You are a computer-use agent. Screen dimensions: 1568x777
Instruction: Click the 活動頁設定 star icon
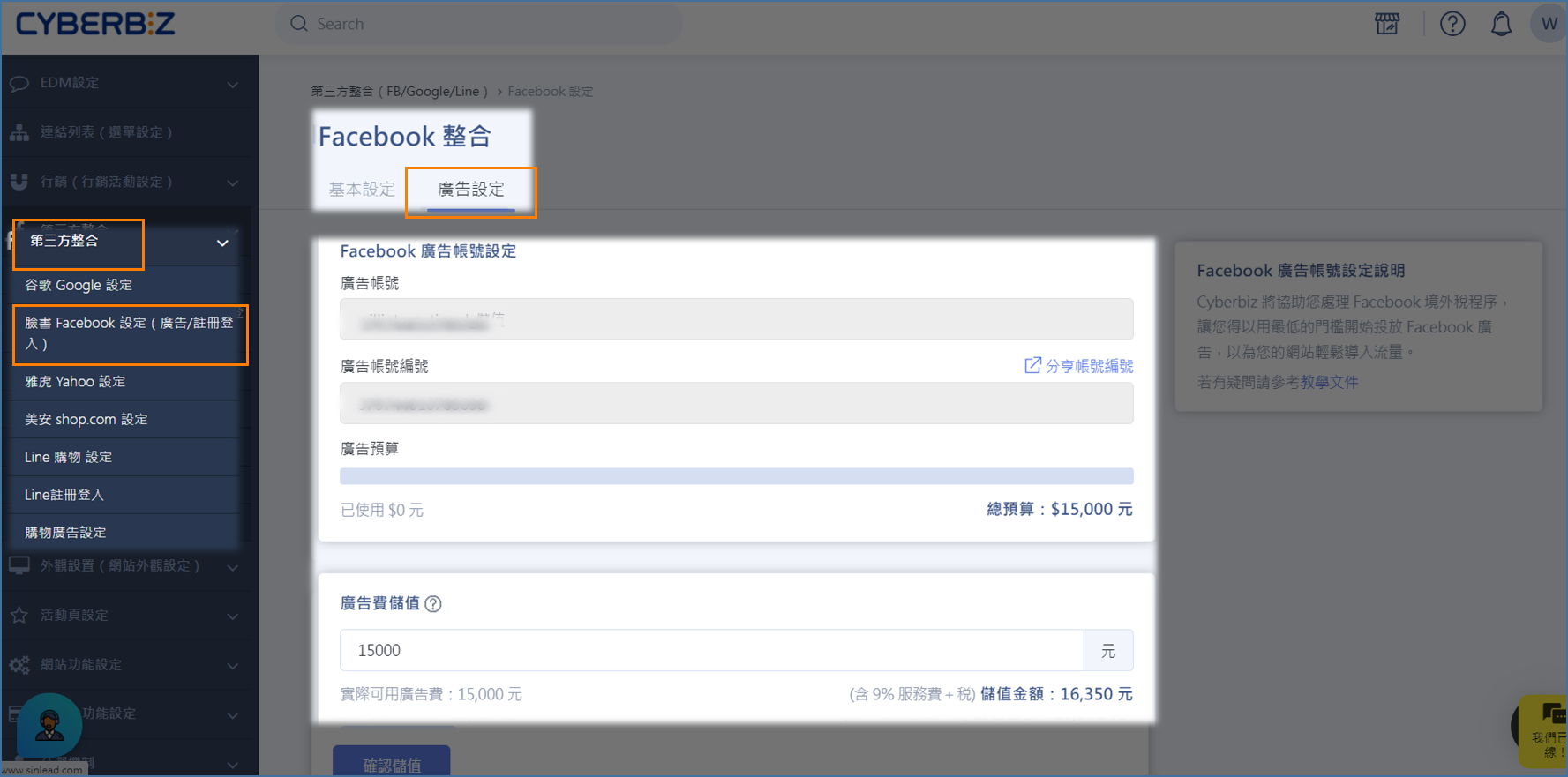19,615
